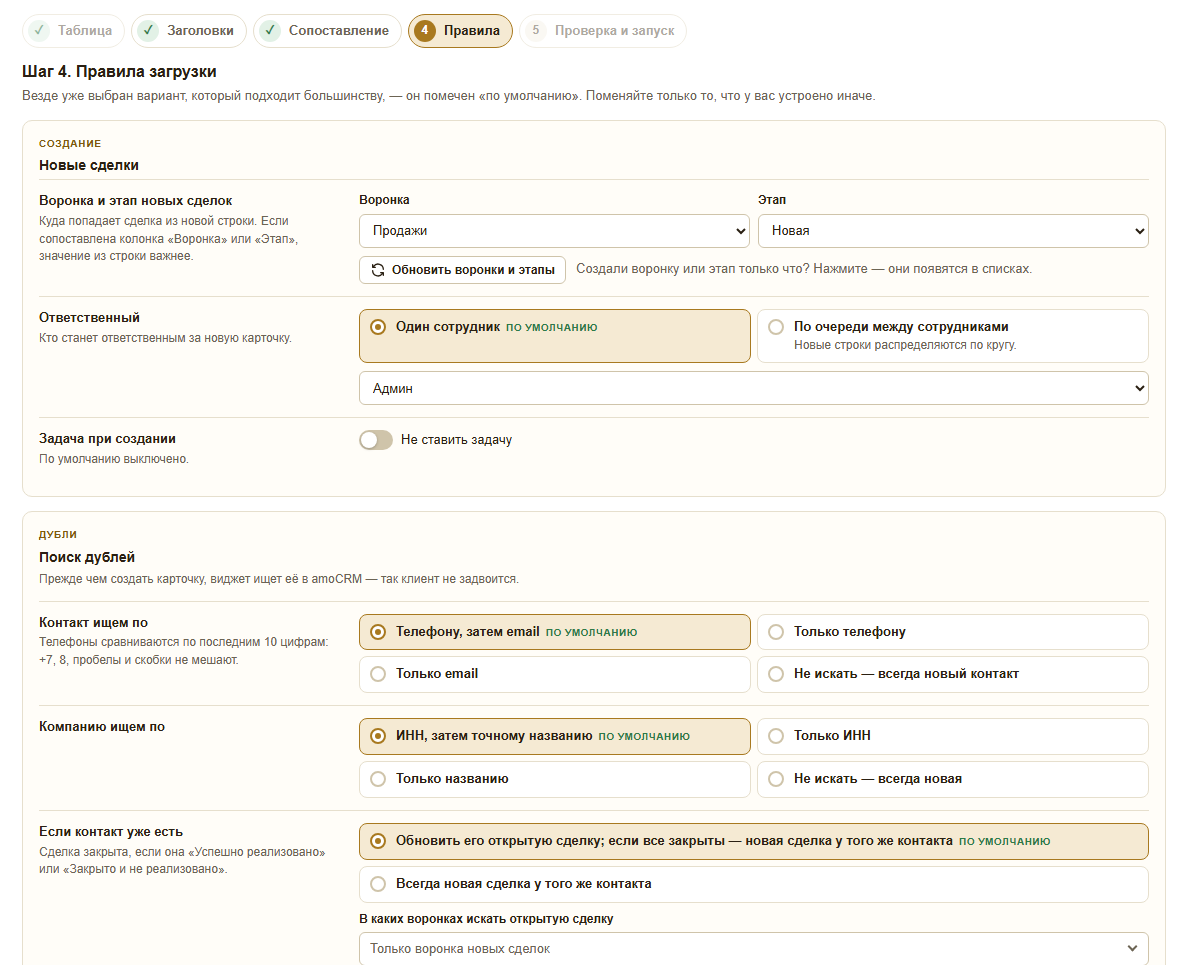
Task: Switch to the «Сопоставление» step
Action: point(327,31)
